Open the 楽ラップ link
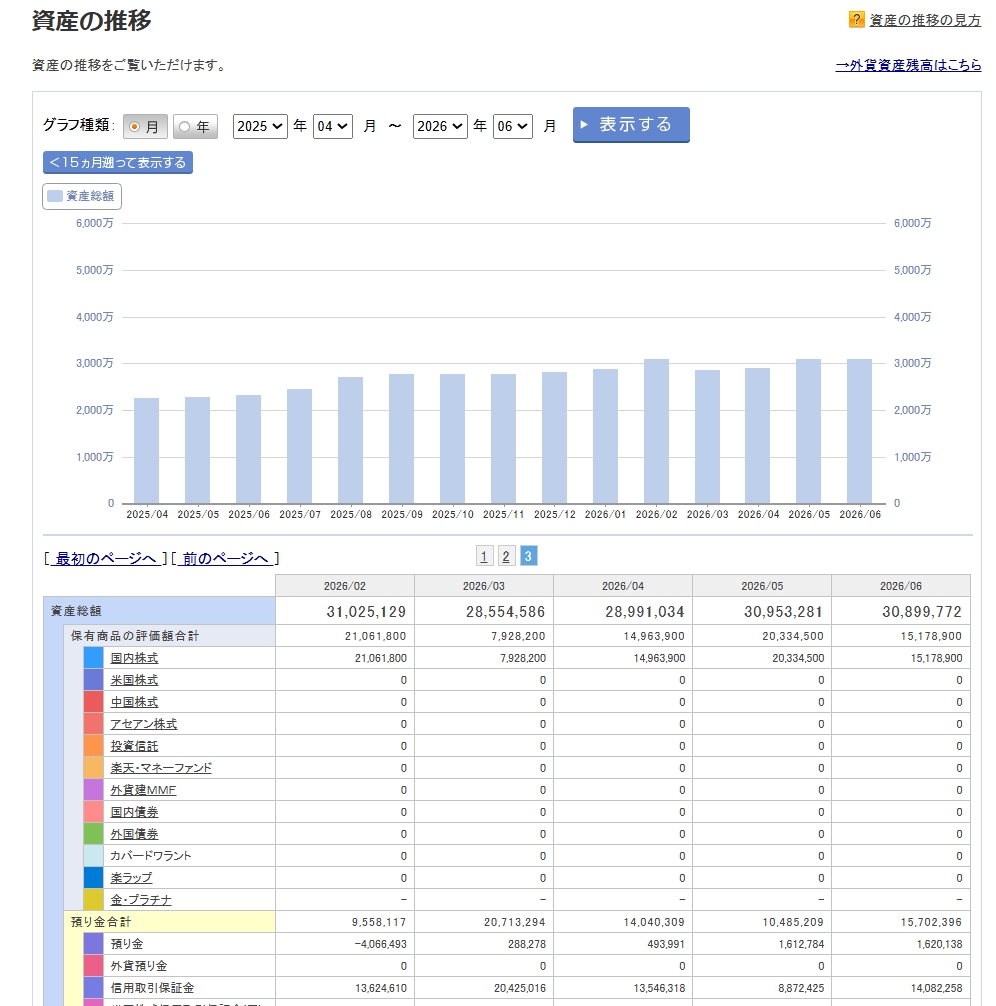 pos(131,877)
